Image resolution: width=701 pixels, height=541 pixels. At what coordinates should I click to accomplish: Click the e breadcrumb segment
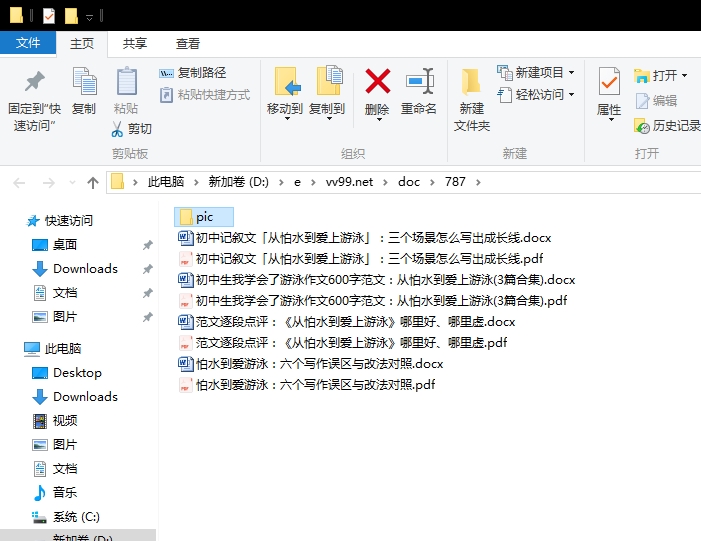pos(297,182)
